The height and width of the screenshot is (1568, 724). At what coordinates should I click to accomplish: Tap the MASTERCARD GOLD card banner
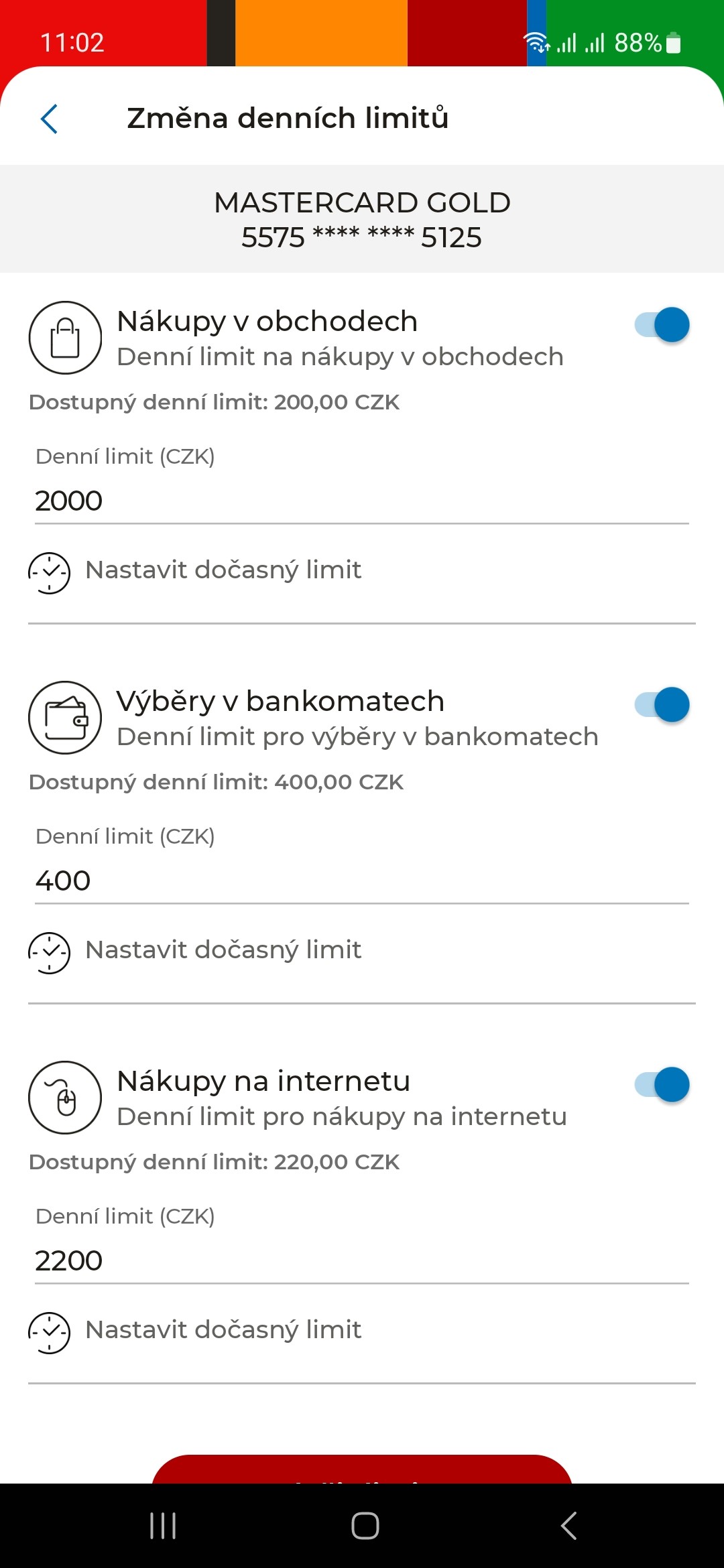click(x=362, y=219)
